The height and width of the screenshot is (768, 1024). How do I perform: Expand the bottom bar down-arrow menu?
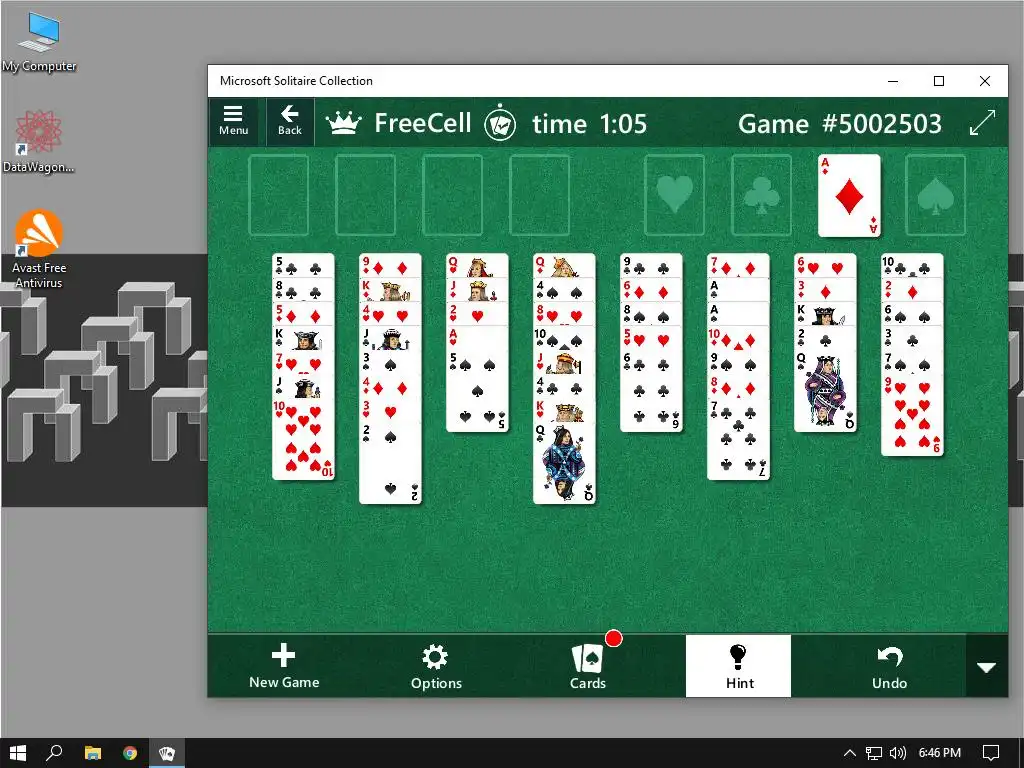point(986,667)
